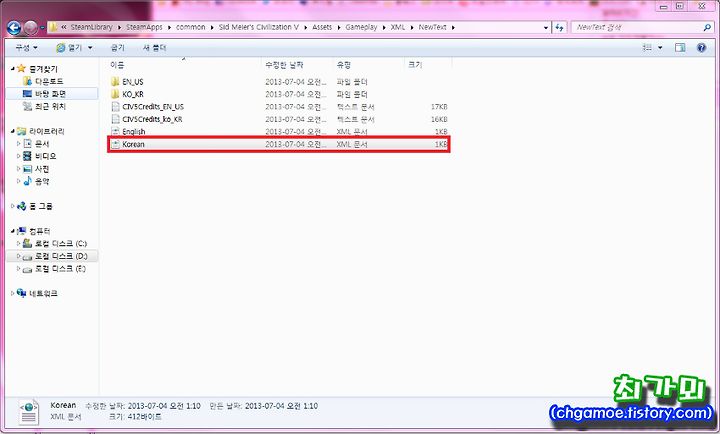Select CIV5Credits_EN_US file icon
This screenshot has width=720, height=434.
(x=115, y=107)
